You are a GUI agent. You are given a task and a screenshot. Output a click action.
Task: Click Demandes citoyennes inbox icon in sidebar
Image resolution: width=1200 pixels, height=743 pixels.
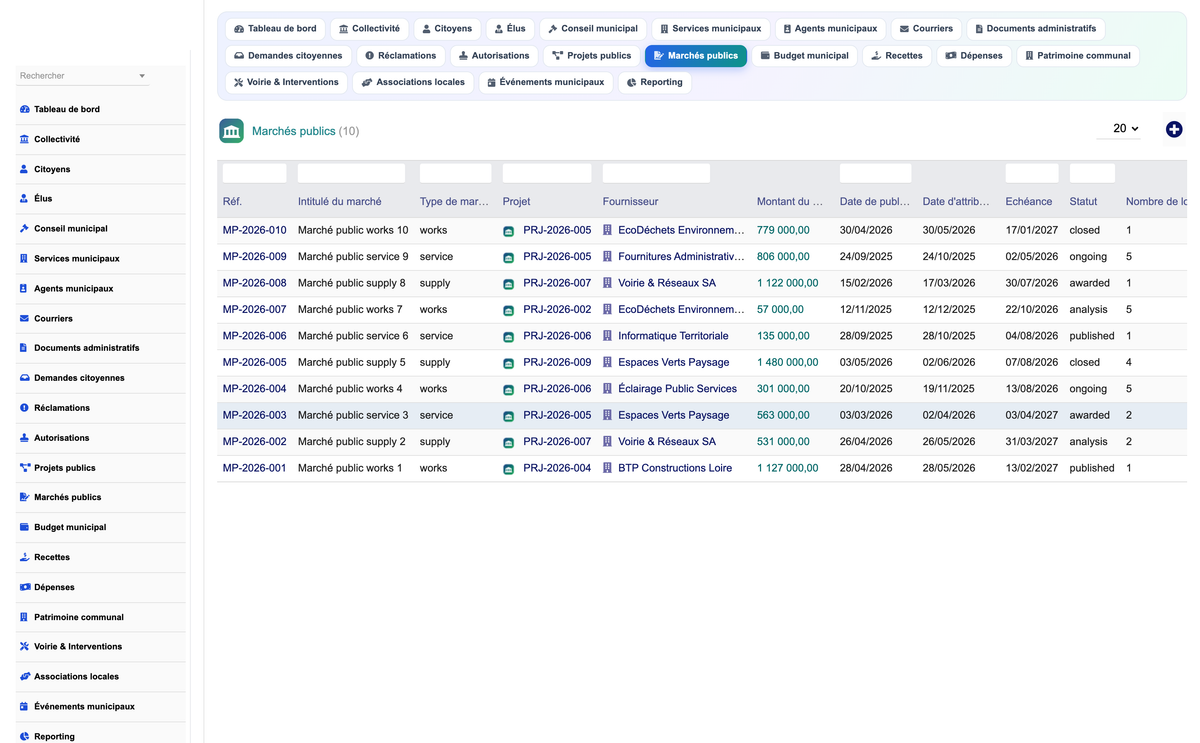tap(25, 378)
